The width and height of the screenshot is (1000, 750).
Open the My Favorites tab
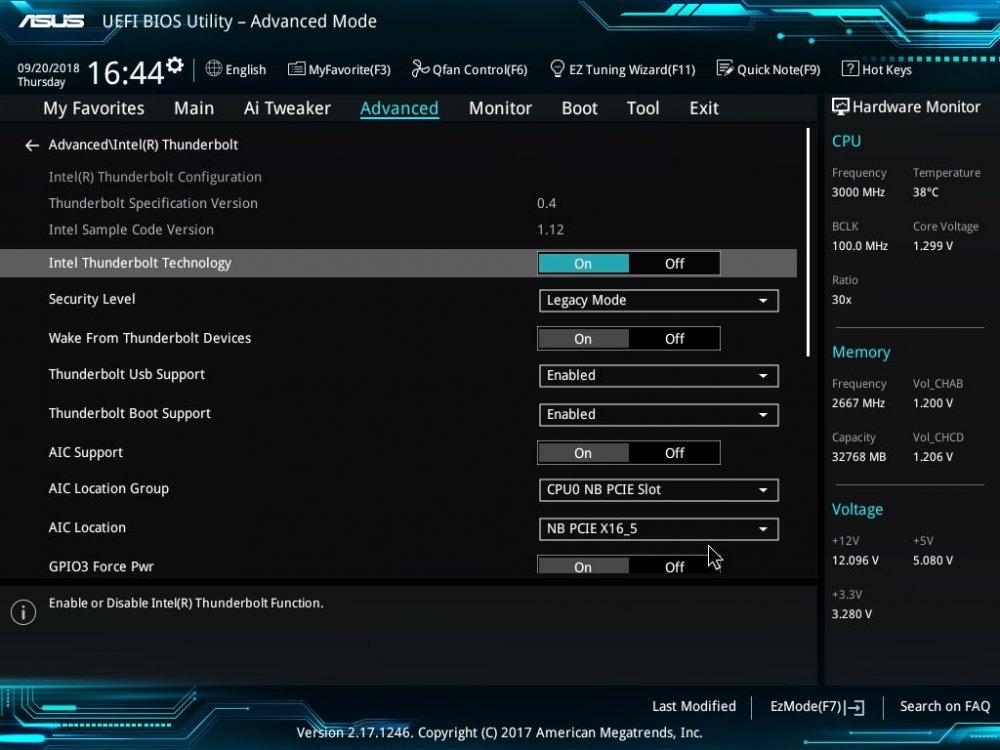pos(94,108)
